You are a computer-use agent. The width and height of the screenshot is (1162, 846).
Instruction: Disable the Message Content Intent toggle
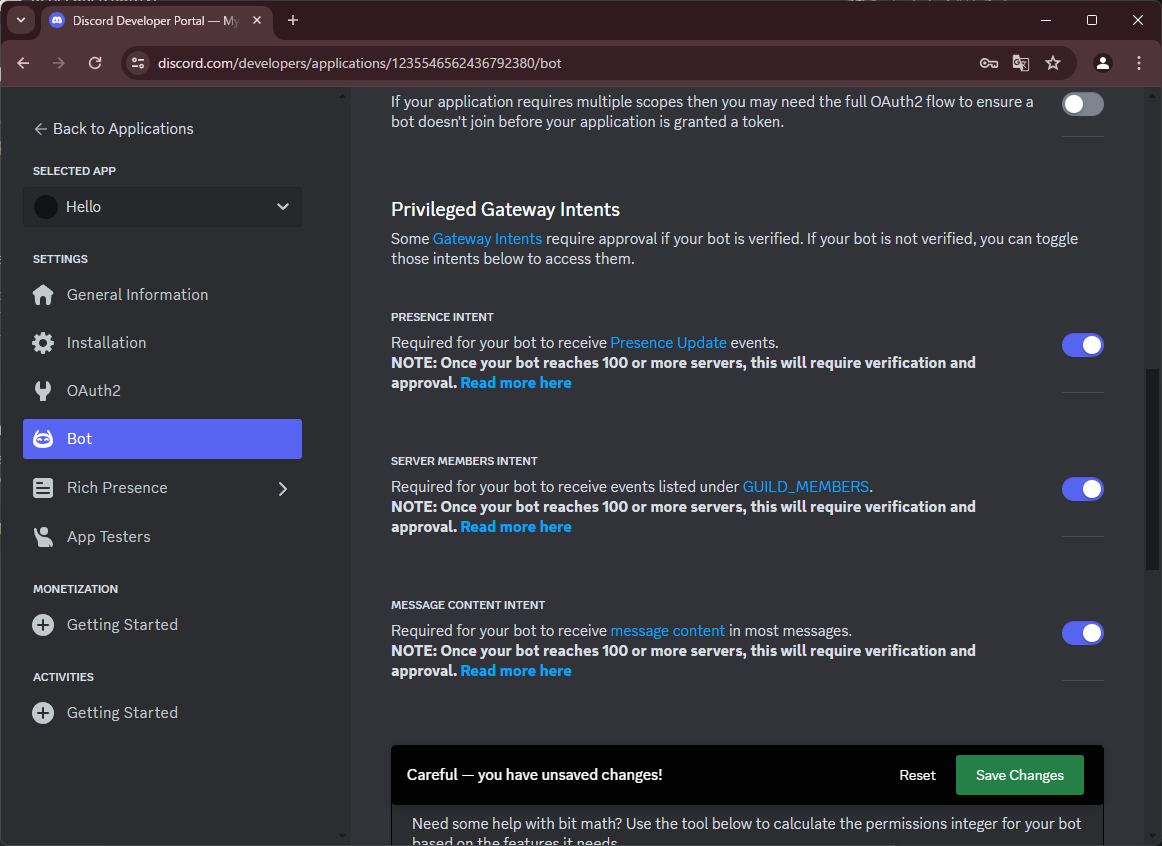1083,633
